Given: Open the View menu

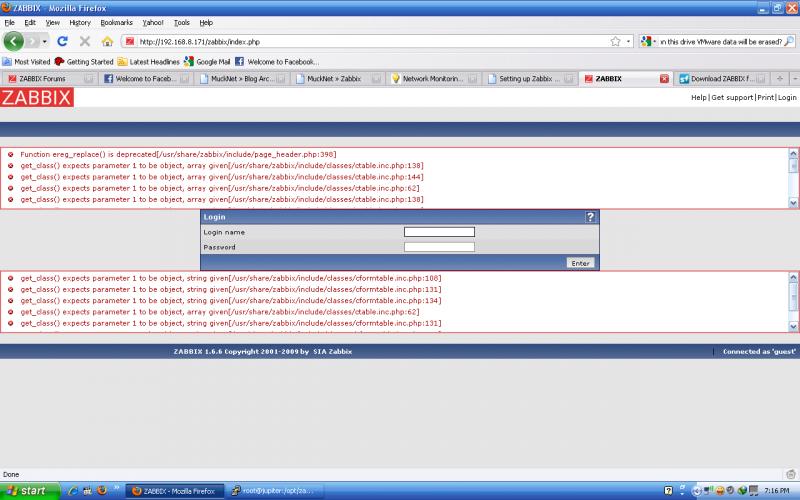Looking at the screenshot, I should [53, 22].
